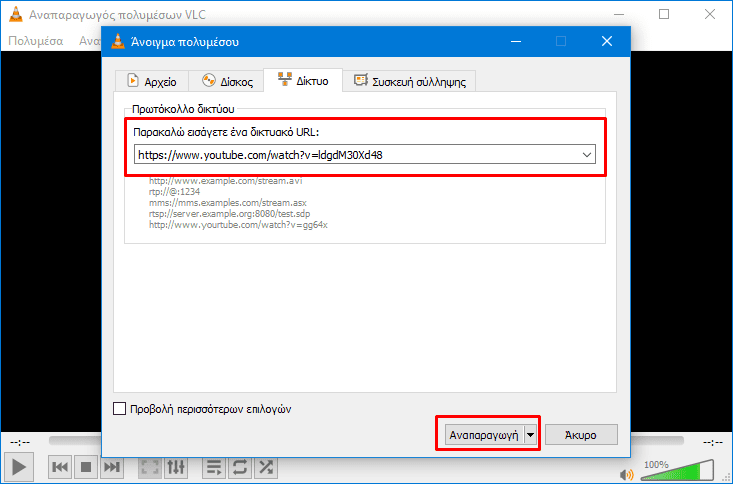
Task: Toggle fullscreen mode icon
Action: point(150,467)
